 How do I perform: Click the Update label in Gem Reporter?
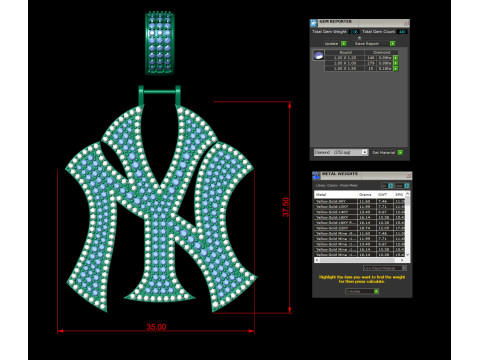point(331,44)
